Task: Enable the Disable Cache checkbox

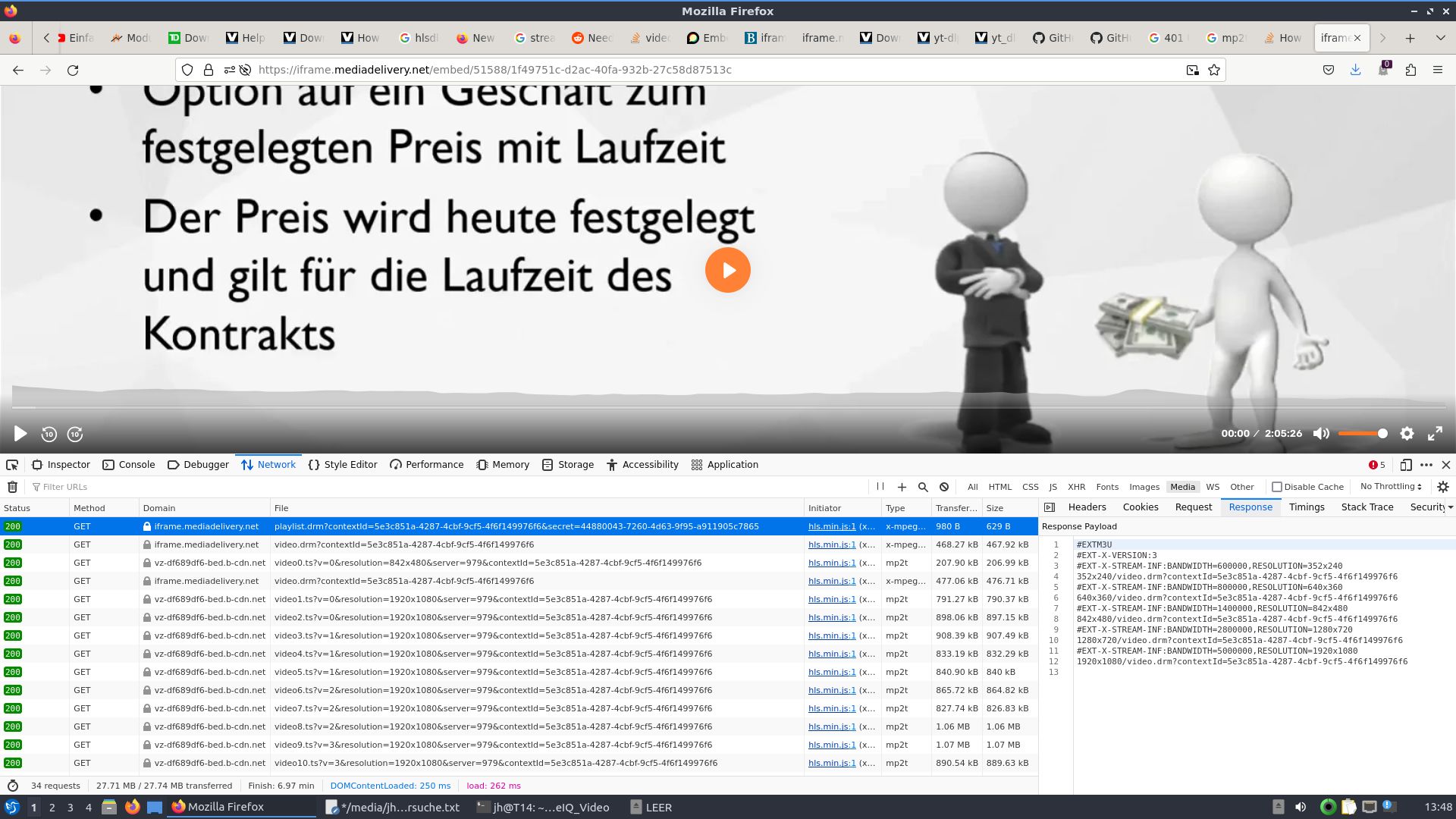Action: coord(1277,487)
